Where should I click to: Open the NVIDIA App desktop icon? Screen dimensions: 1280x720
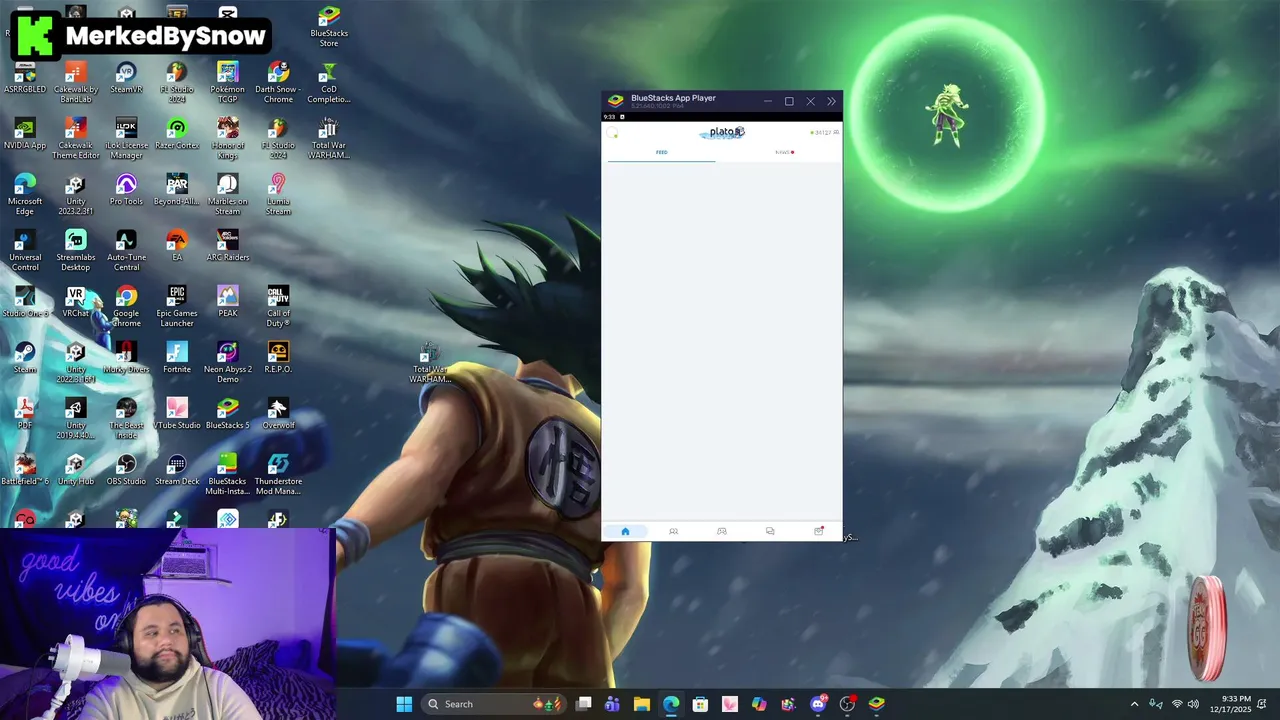[x=25, y=134]
